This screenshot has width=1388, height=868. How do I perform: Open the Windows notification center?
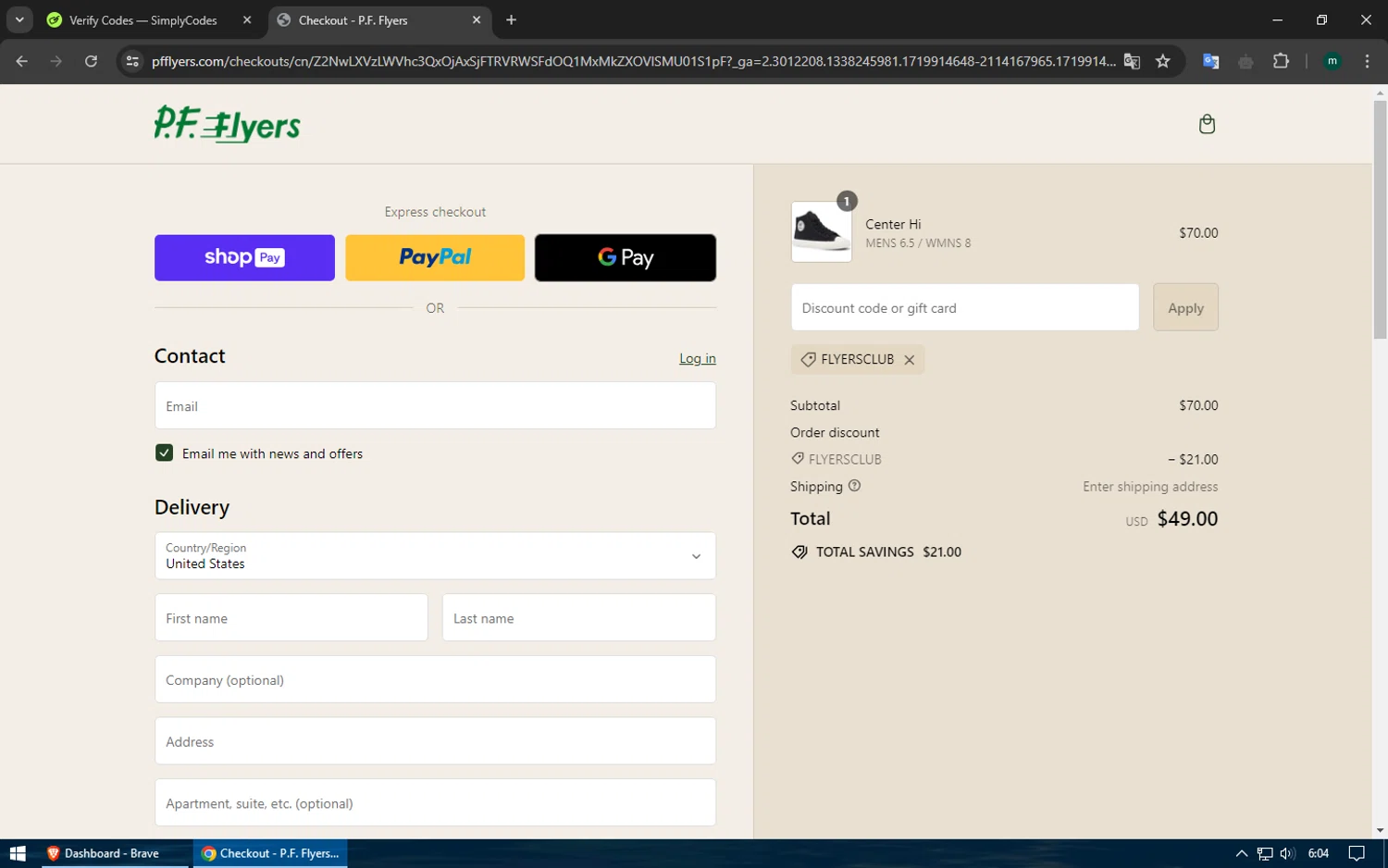pos(1357,853)
